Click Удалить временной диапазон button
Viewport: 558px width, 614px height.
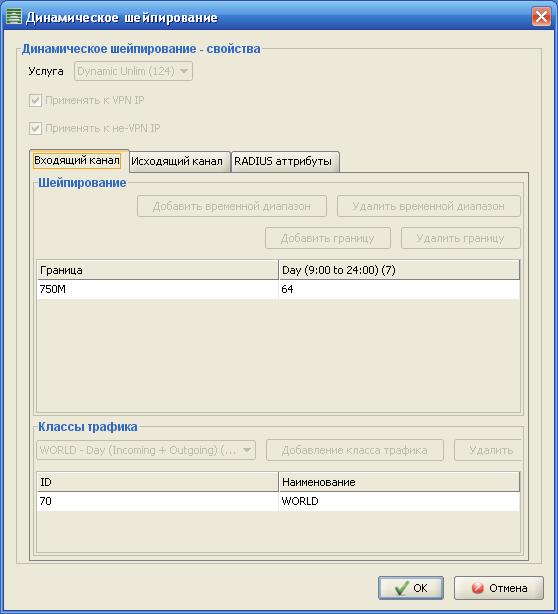pos(429,206)
